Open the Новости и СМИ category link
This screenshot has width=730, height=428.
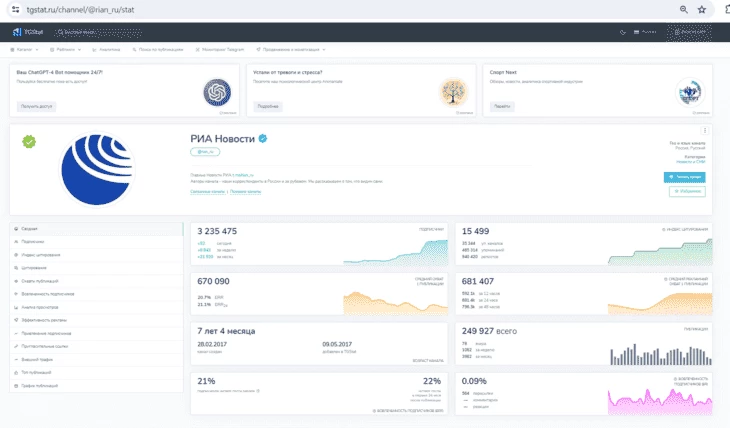tap(690, 162)
